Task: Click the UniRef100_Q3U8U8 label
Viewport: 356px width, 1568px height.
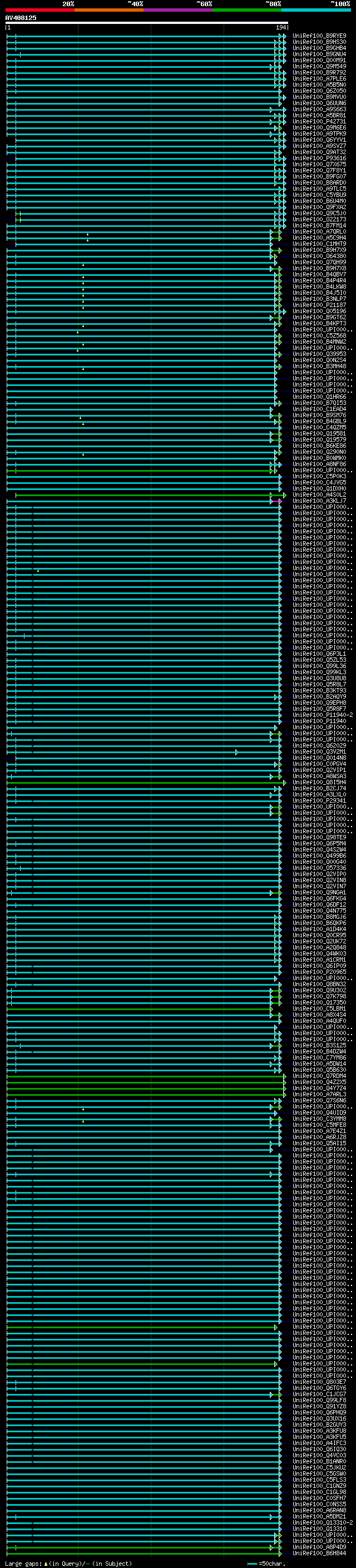Action: (x=319, y=678)
